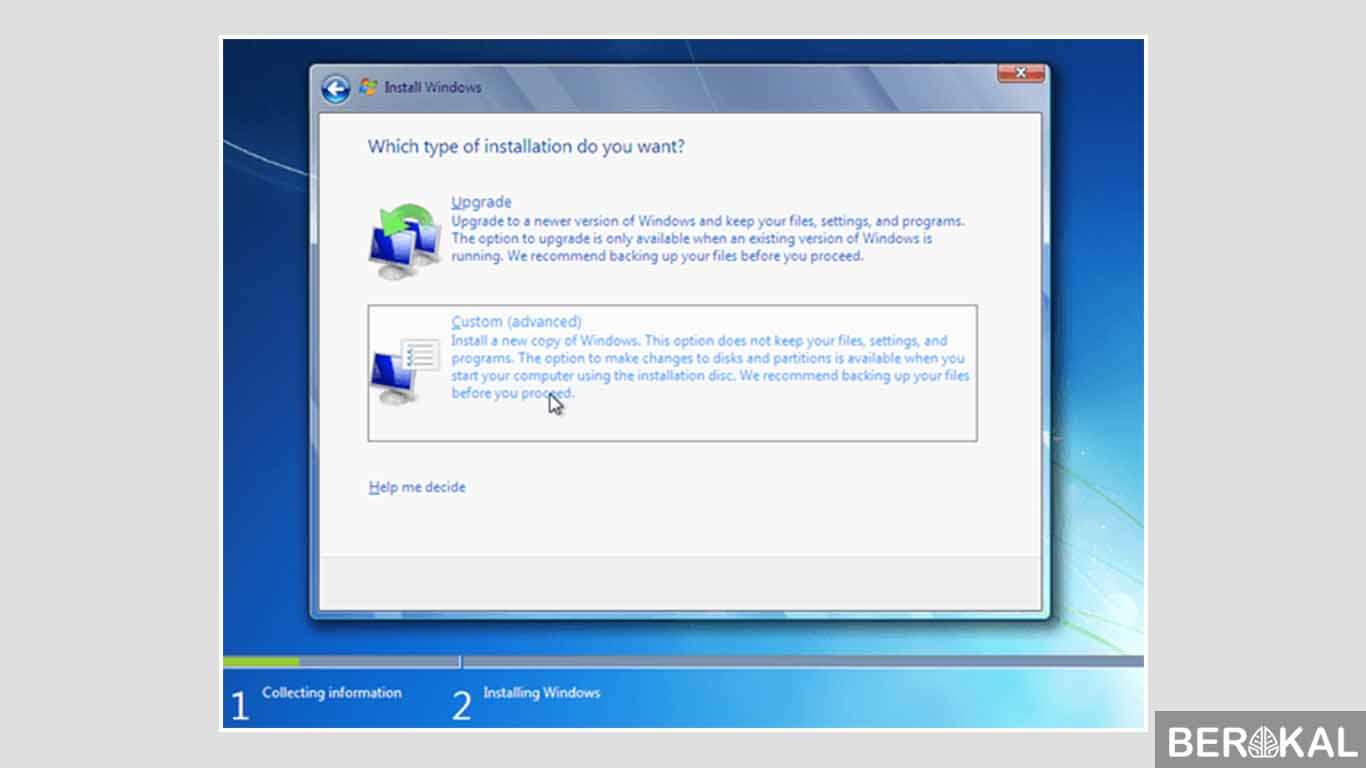Click the Upgrade option description text
Viewport: 1366px width, 768px height.
pos(708,238)
